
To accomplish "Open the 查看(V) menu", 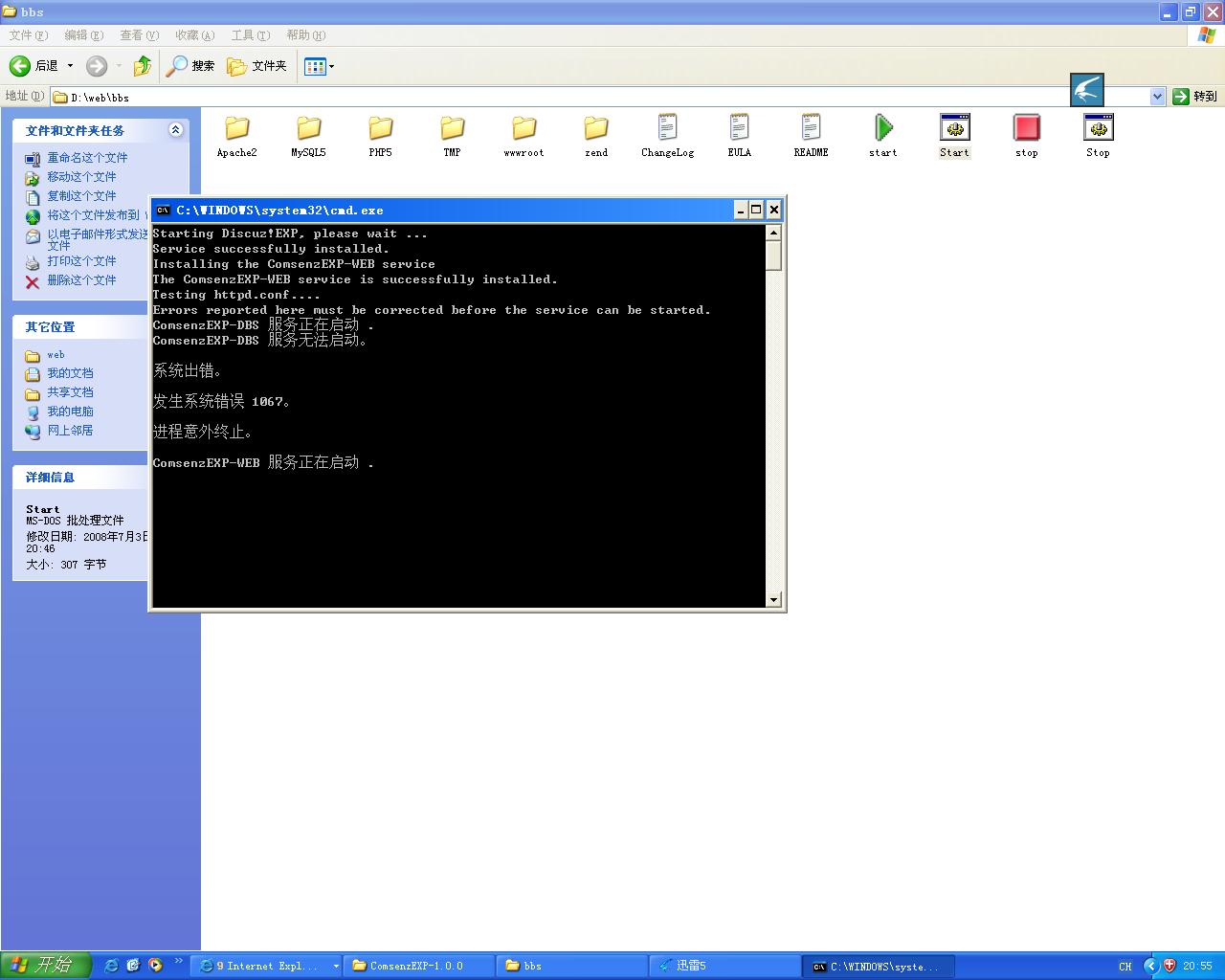I will pos(139,35).
